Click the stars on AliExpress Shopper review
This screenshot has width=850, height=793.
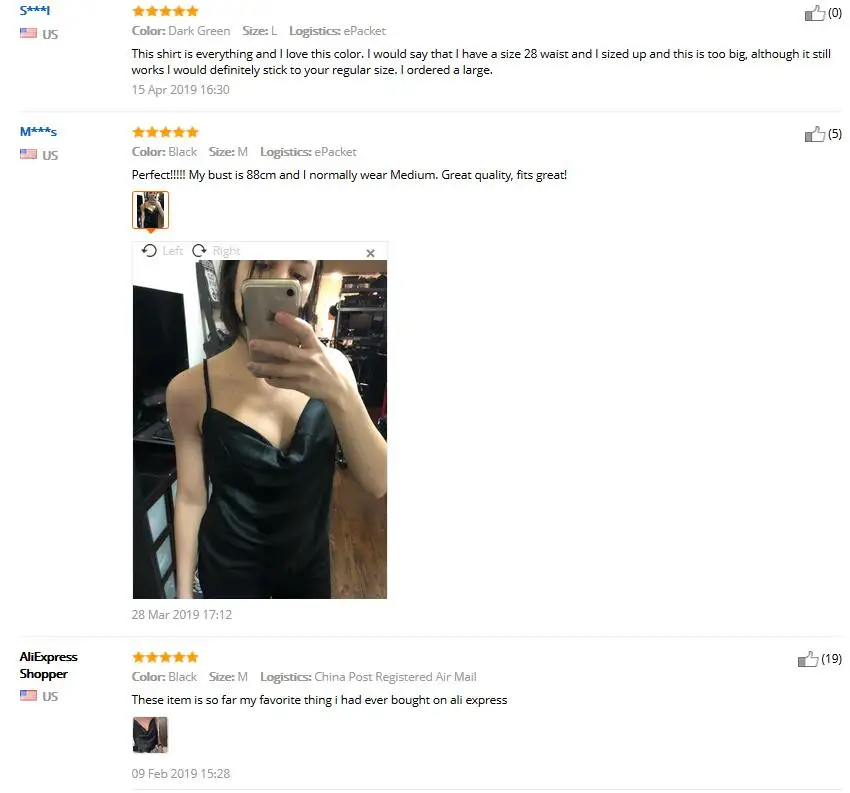[x=165, y=657]
